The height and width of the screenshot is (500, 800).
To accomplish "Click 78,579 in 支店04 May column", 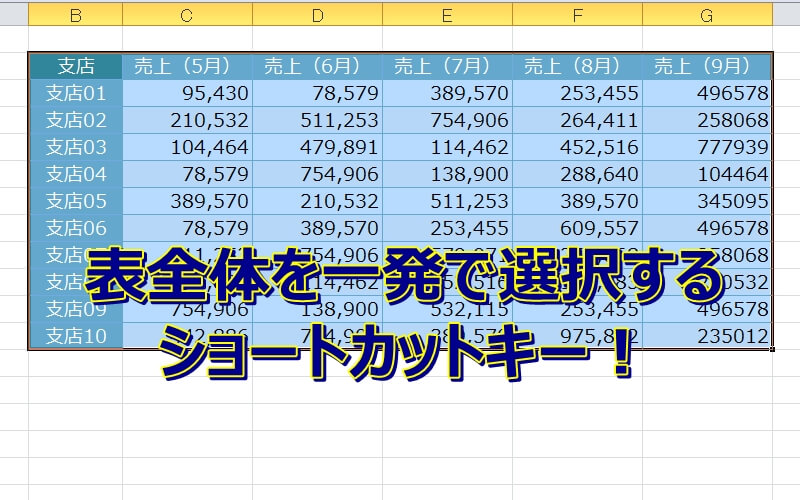I will click(187, 174).
